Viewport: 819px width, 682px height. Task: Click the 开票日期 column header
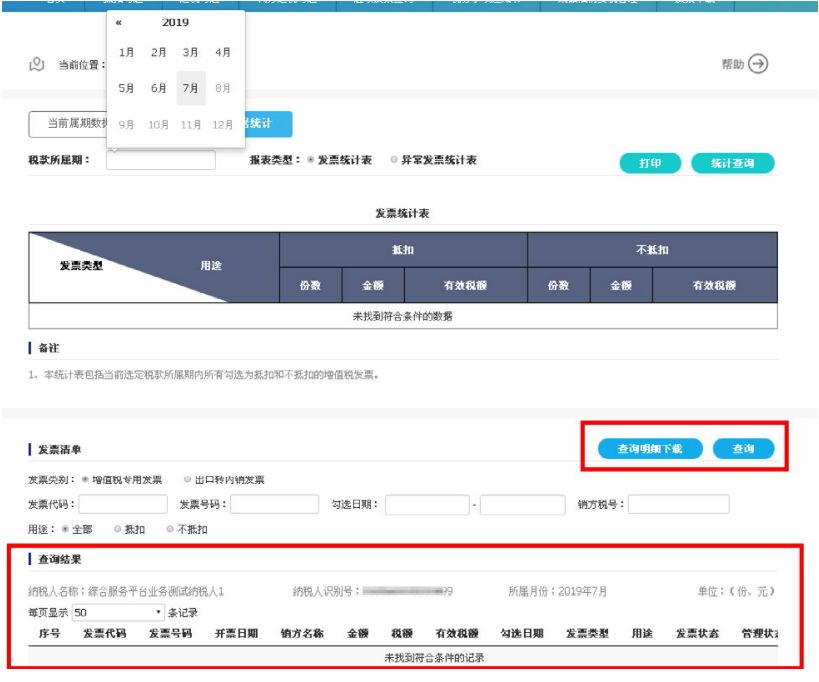coord(236,633)
